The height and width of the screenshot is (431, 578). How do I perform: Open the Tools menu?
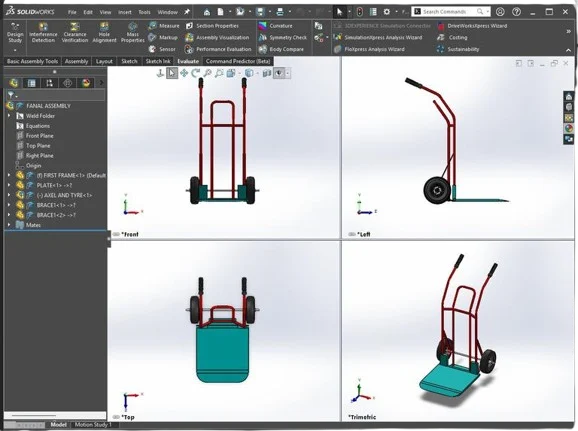click(144, 12)
